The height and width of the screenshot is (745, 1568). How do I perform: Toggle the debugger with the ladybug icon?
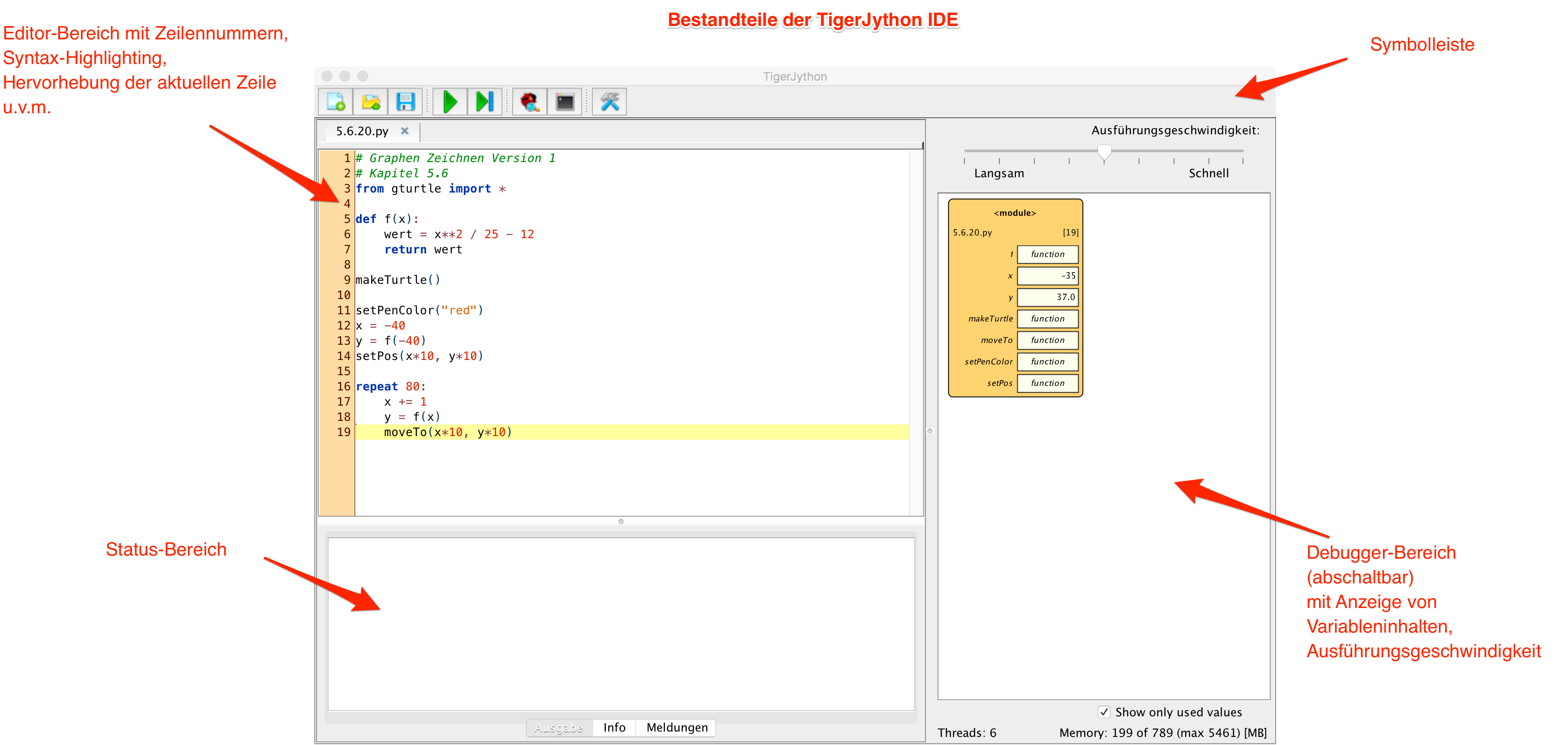(530, 102)
